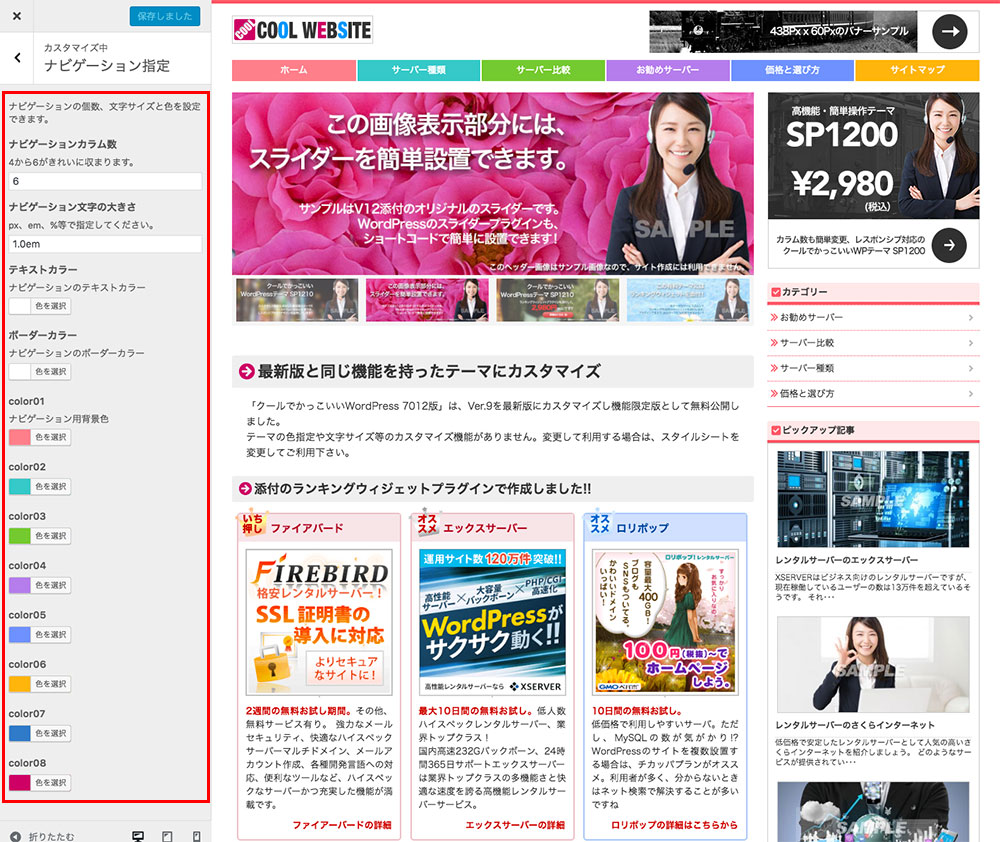The height and width of the screenshot is (842, 1000).
Task: Open テキストカラー color picker
Action: [x=40, y=306]
